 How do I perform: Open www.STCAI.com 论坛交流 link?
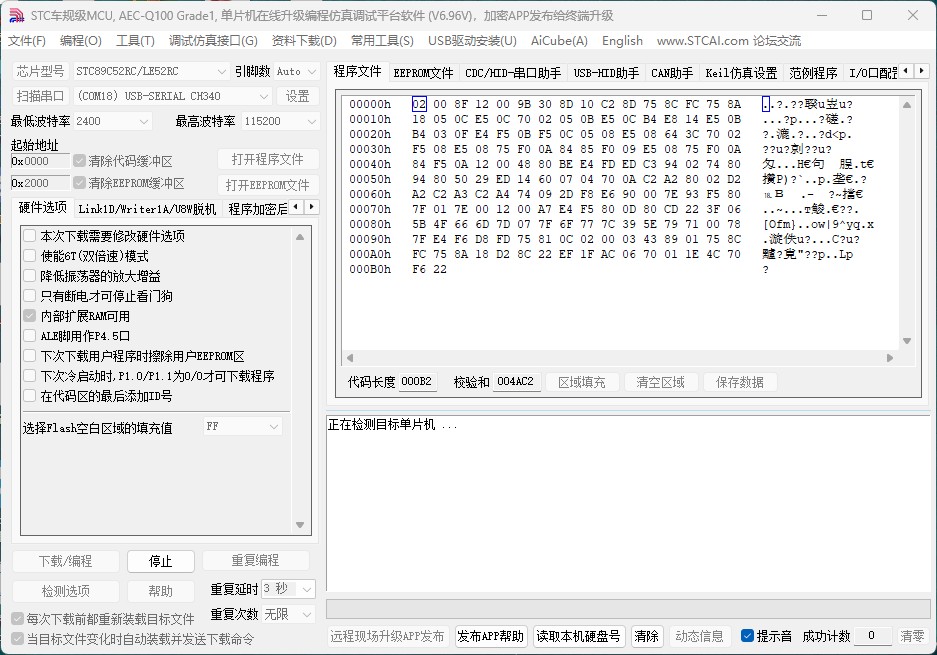tap(728, 41)
